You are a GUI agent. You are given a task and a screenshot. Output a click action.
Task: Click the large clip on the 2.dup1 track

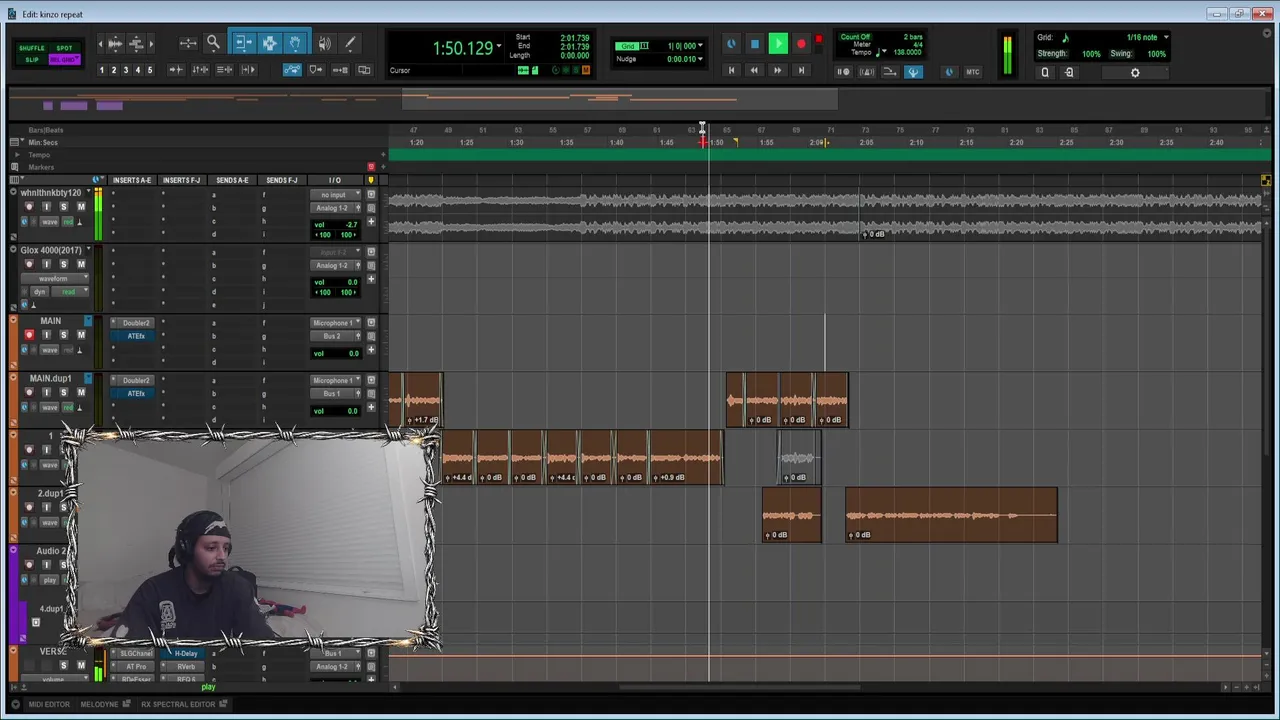tap(951, 516)
